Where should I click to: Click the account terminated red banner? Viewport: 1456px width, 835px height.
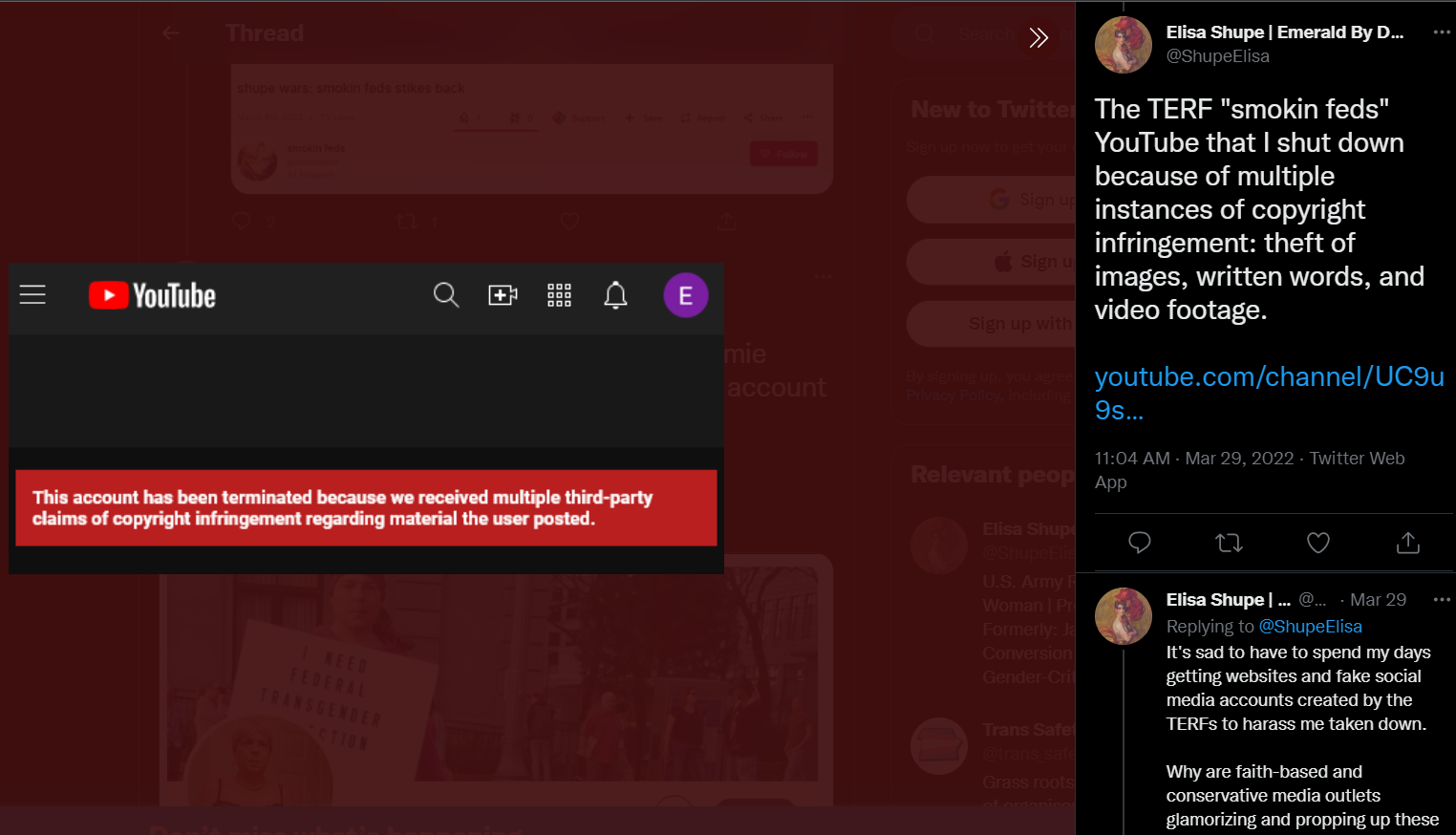point(366,508)
